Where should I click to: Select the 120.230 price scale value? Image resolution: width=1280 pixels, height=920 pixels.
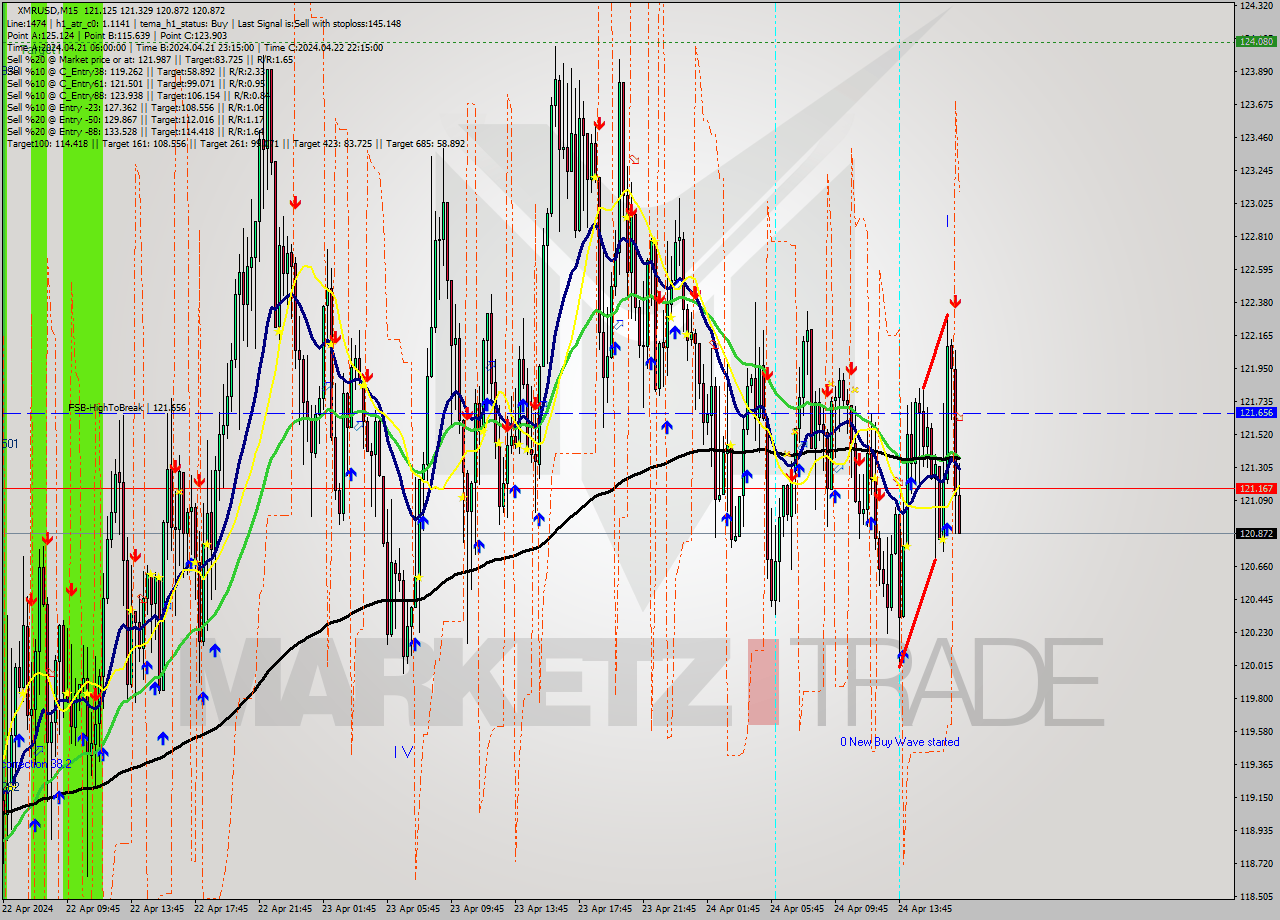pyautogui.click(x=1256, y=633)
